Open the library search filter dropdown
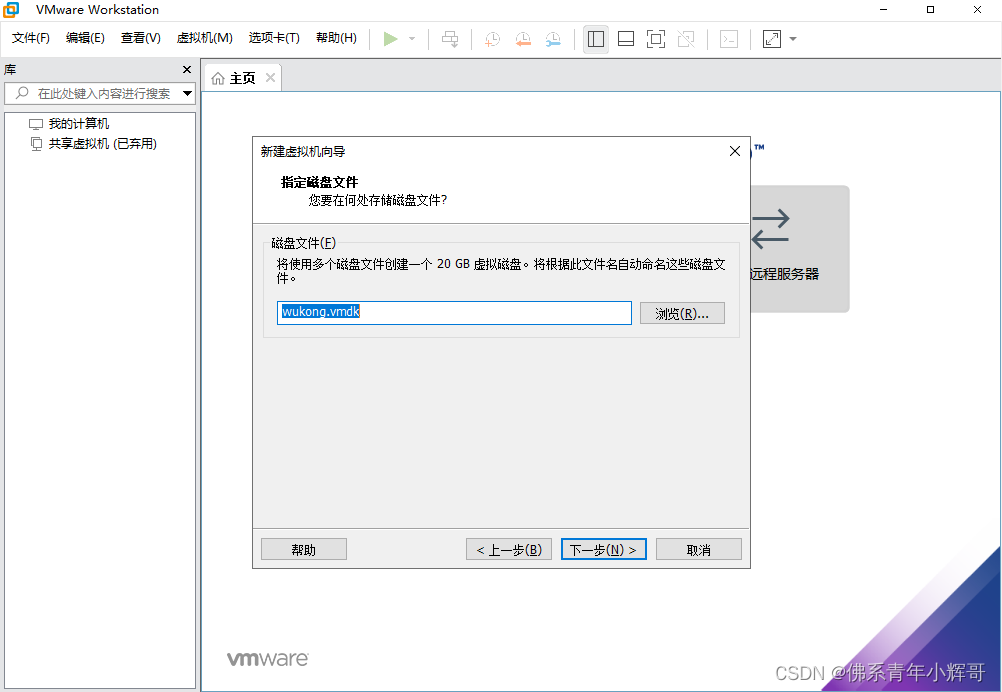This screenshot has width=1002, height=692. 187,93
